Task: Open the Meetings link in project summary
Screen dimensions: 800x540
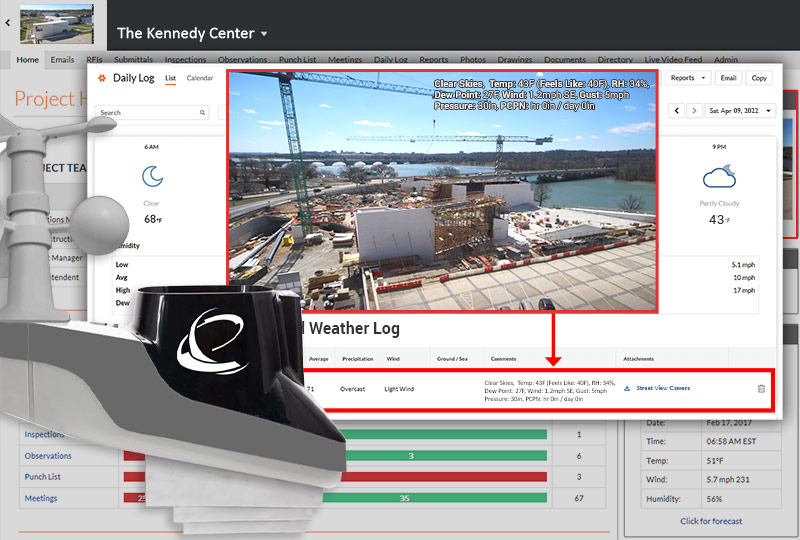Action: click(41, 498)
